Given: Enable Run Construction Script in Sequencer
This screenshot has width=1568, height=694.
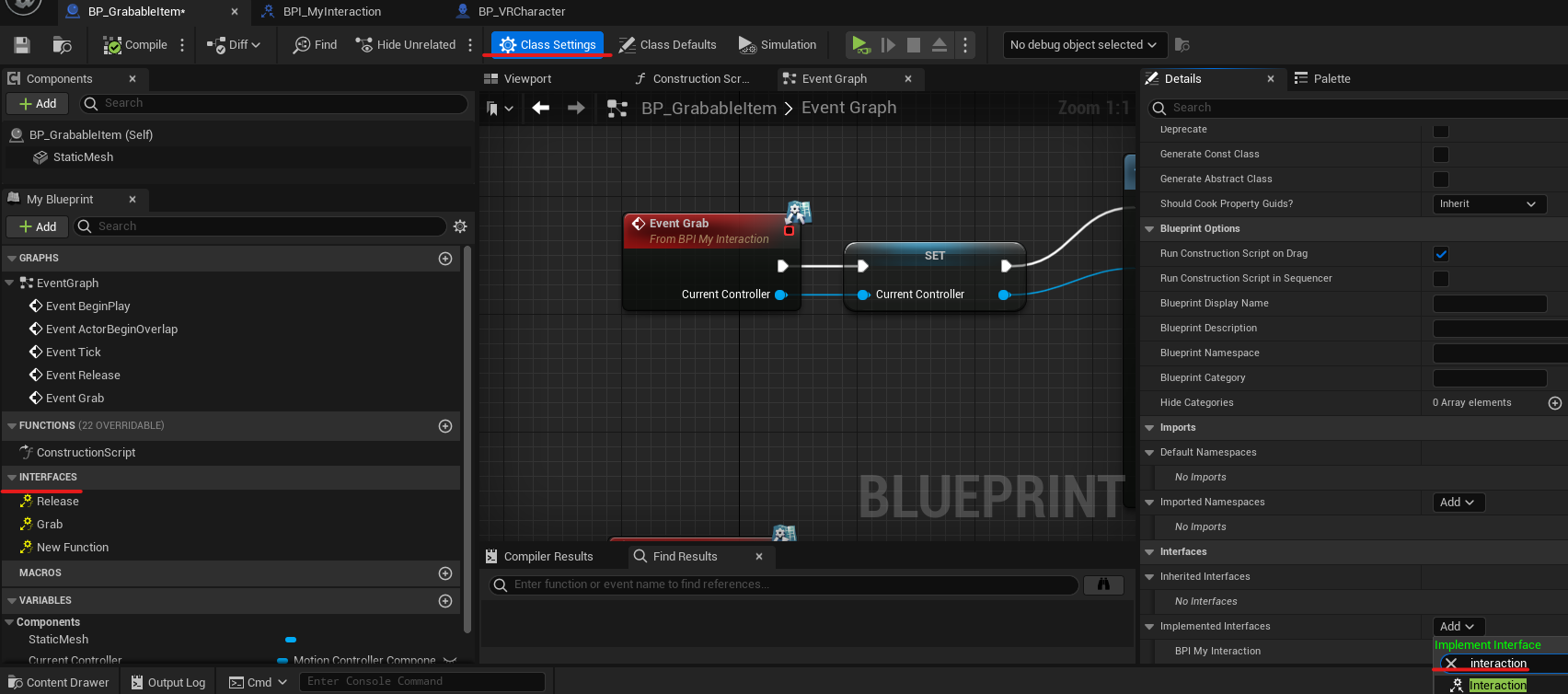Looking at the screenshot, I should pyautogui.click(x=1441, y=279).
